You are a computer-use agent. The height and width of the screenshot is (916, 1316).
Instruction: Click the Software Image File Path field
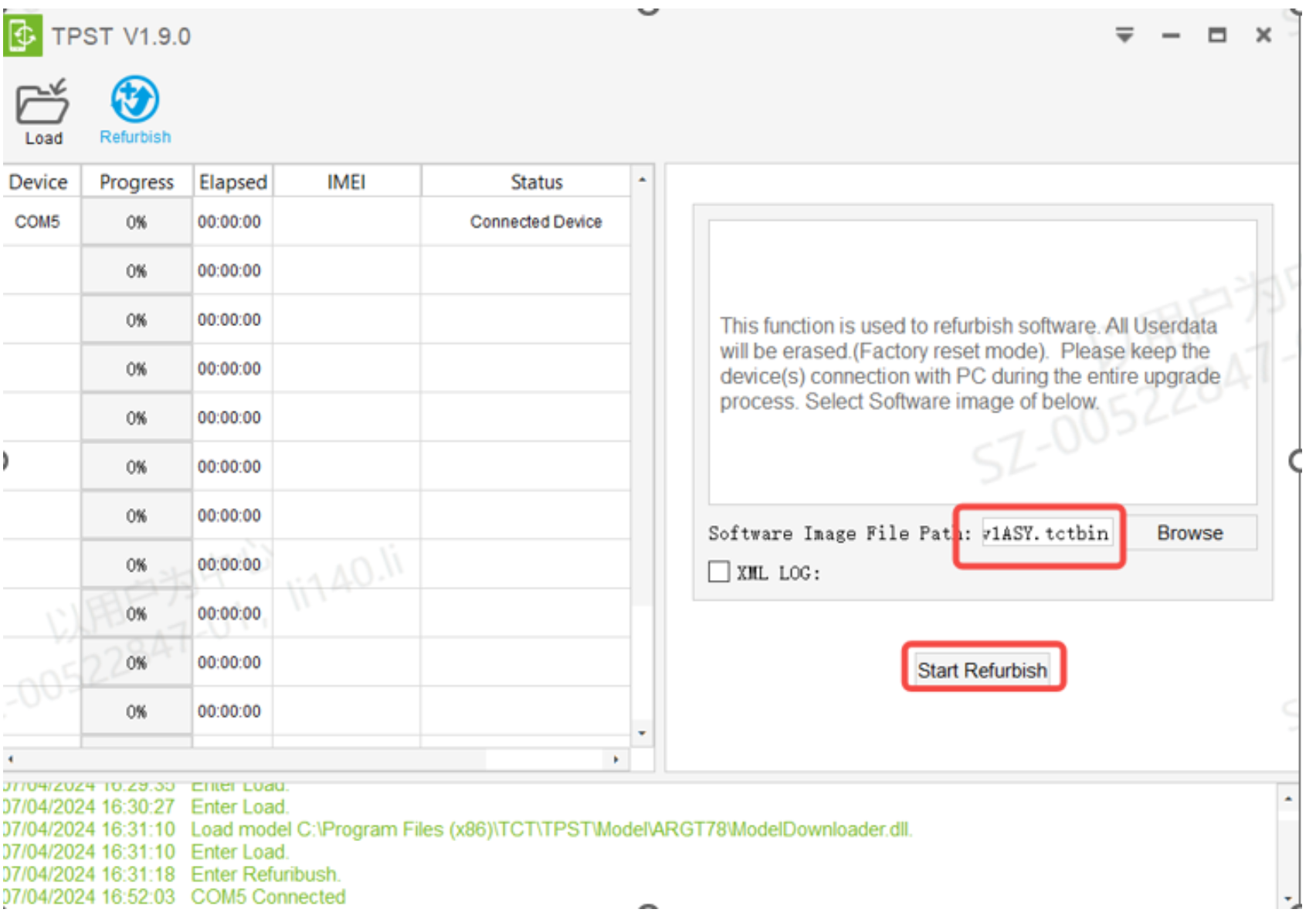[x=1046, y=533]
